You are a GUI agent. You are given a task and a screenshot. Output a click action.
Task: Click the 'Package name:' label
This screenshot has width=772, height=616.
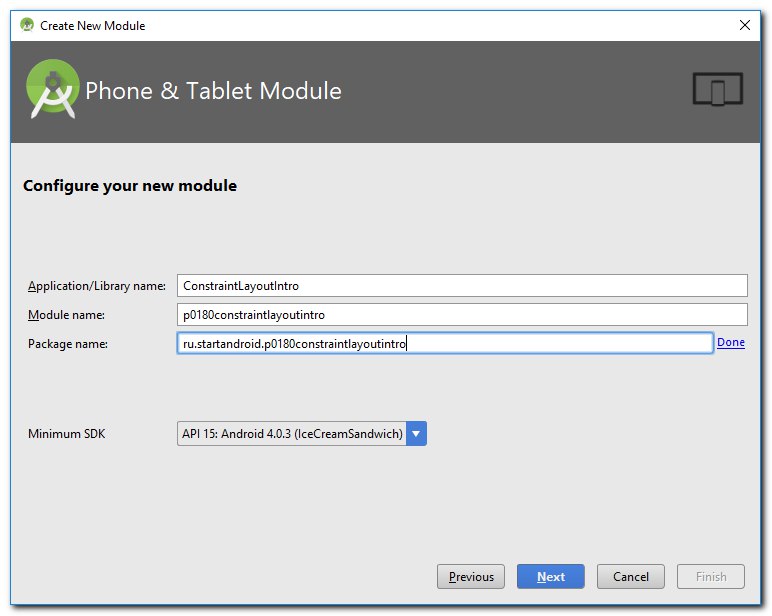(68, 344)
